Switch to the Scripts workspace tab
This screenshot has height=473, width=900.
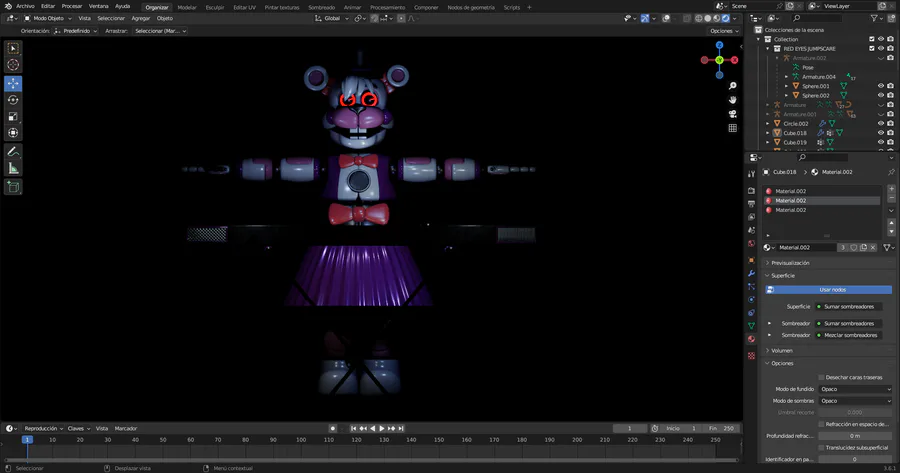(511, 7)
